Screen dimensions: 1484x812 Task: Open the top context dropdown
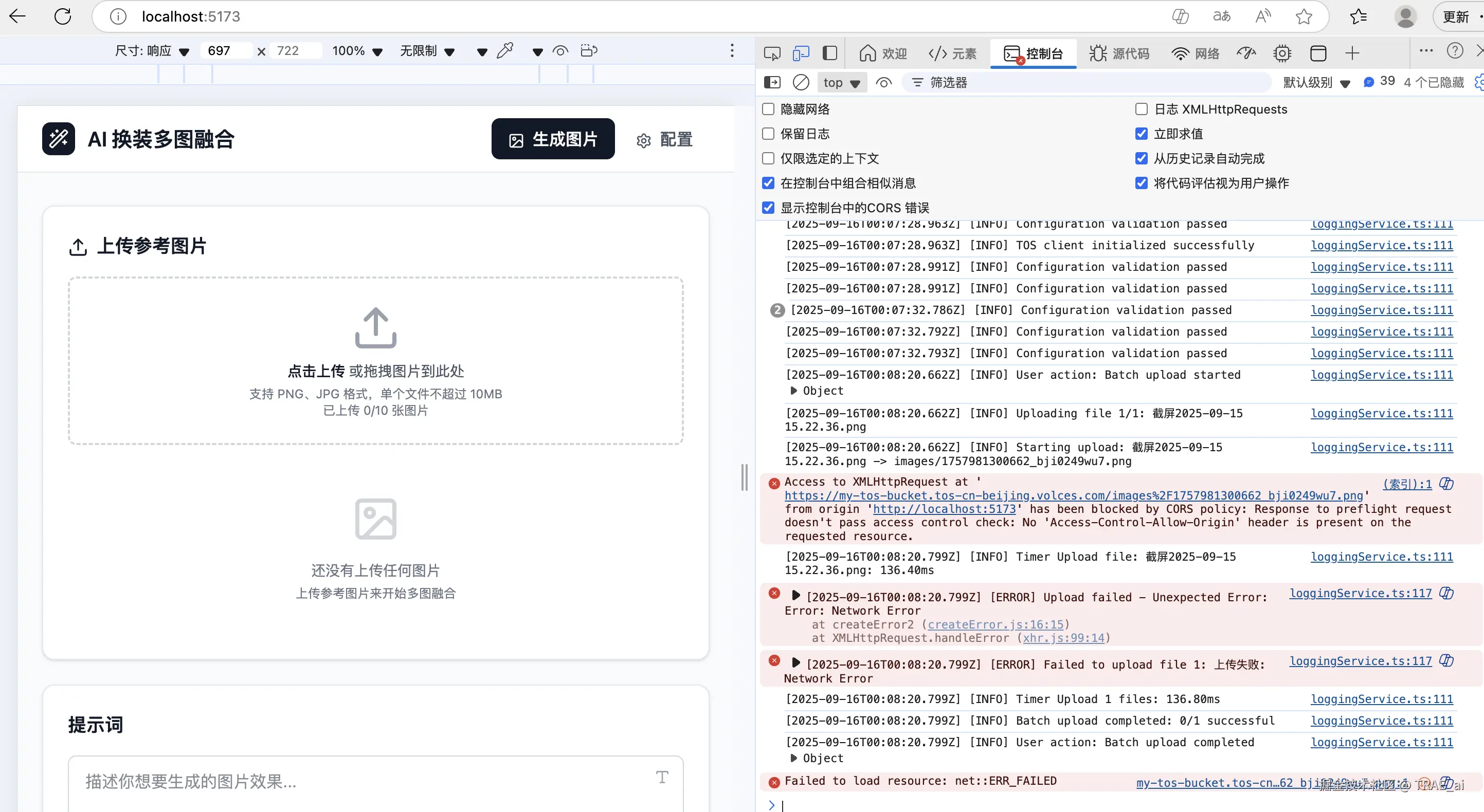coord(841,82)
